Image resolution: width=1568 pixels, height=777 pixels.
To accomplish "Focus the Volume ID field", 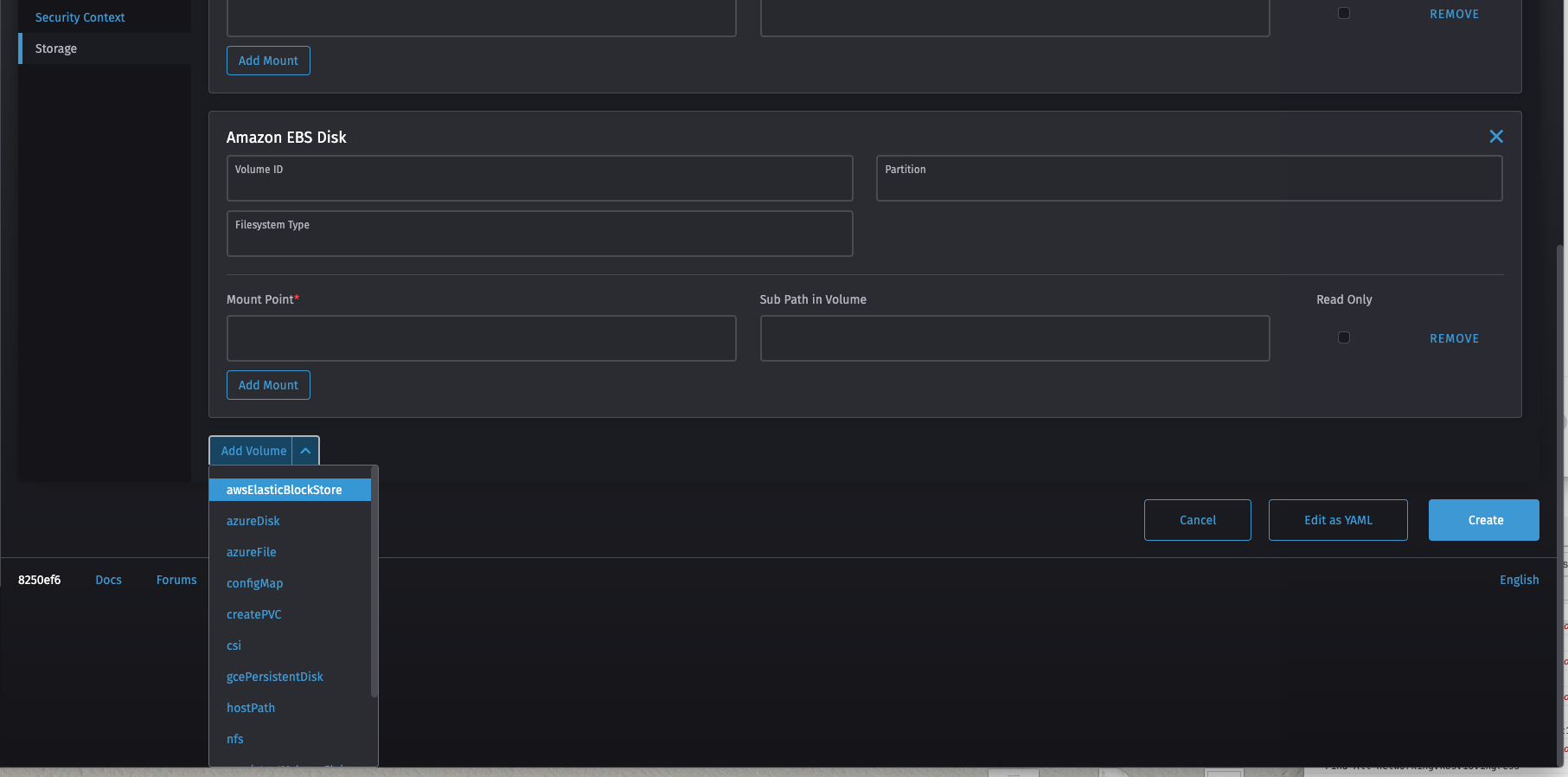I will pos(540,178).
